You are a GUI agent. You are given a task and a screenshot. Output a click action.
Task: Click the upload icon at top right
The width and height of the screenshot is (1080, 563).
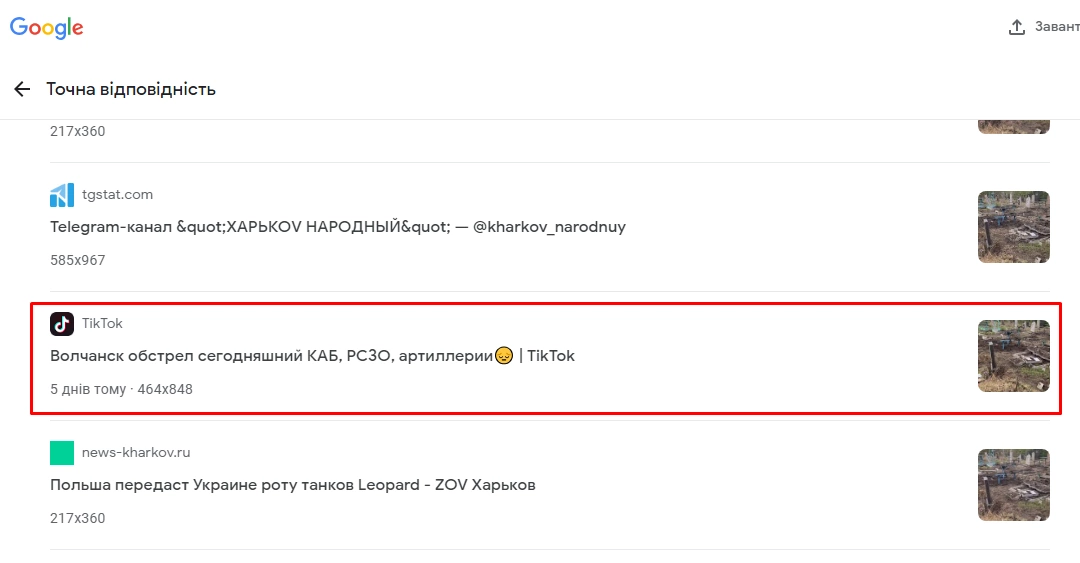[1017, 27]
